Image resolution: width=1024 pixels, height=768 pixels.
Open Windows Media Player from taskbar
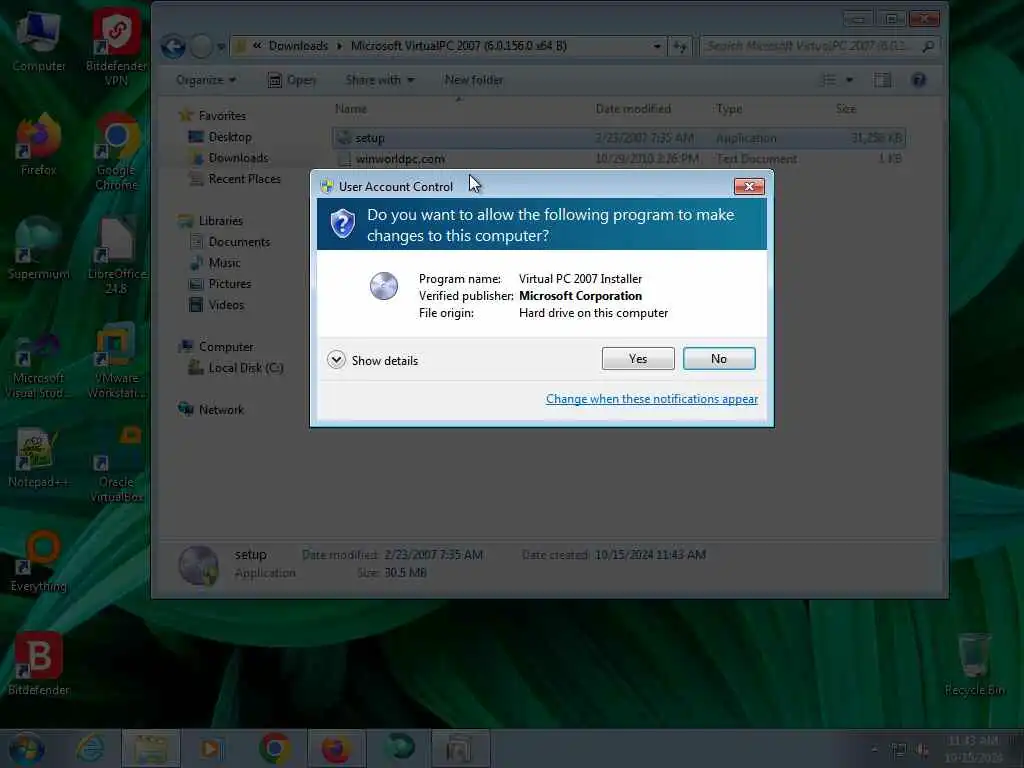click(x=212, y=748)
